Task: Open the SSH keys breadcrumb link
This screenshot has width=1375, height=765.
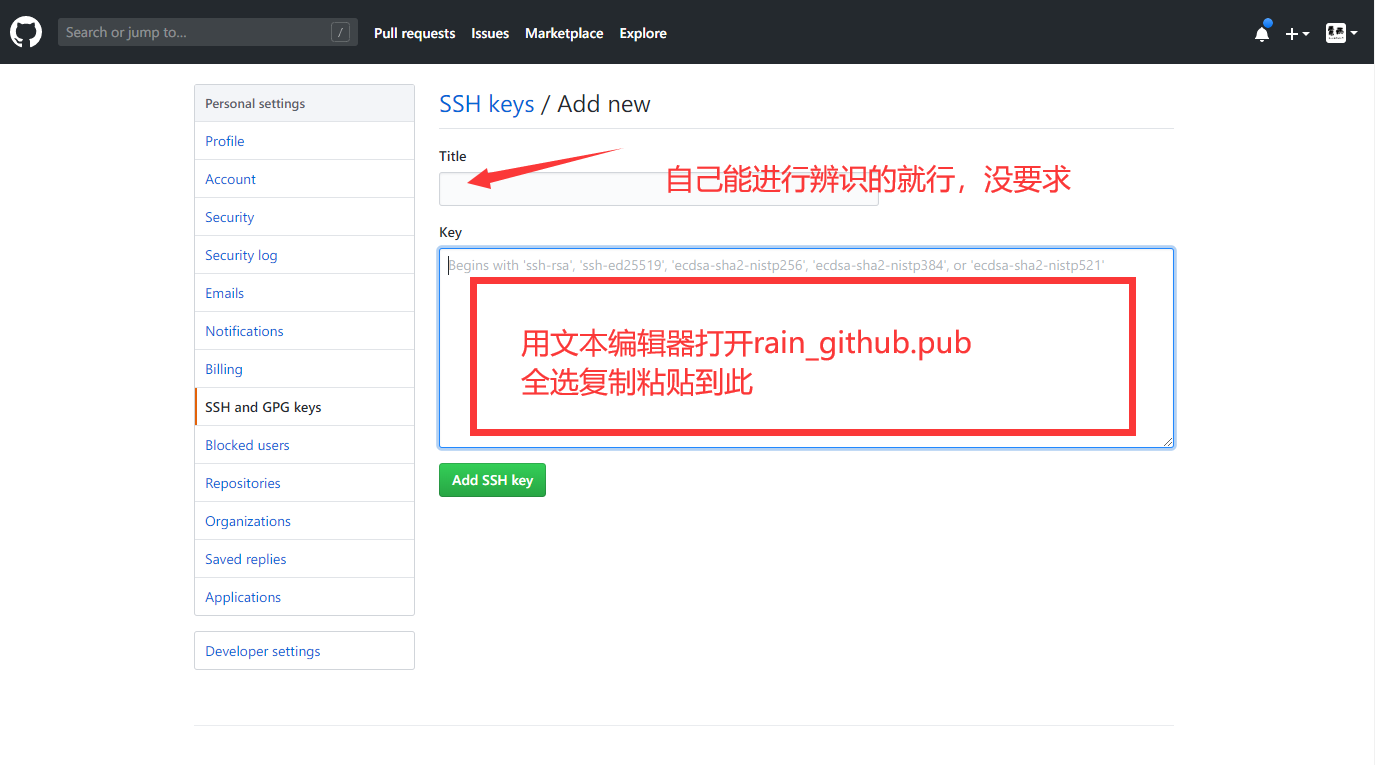Action: pyautogui.click(x=487, y=103)
